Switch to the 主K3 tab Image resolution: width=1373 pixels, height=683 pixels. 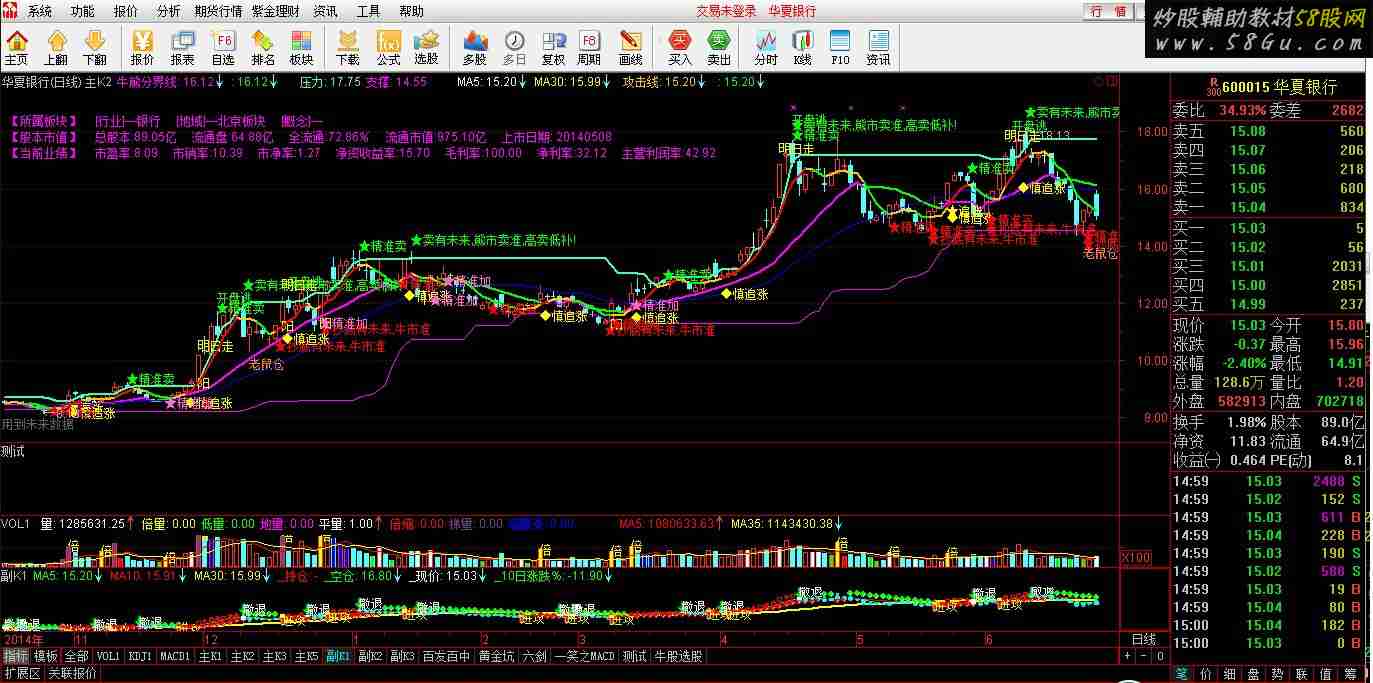click(274, 657)
